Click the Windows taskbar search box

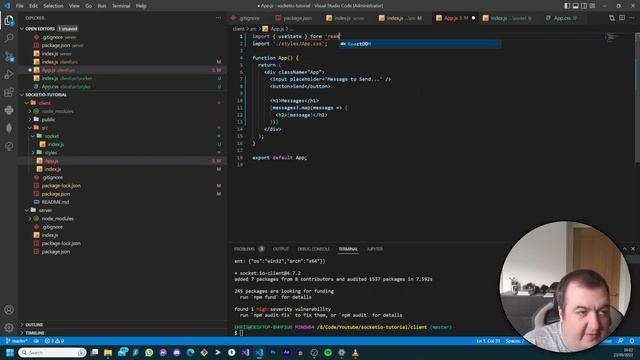point(52,353)
